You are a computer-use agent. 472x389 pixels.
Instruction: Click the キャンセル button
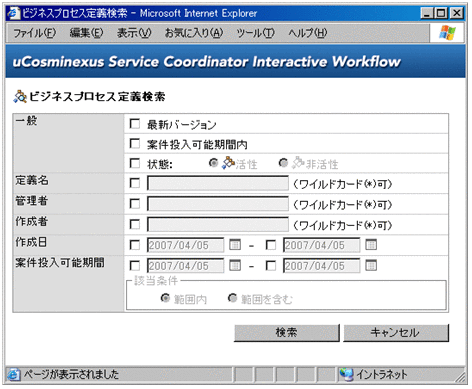[396, 333]
